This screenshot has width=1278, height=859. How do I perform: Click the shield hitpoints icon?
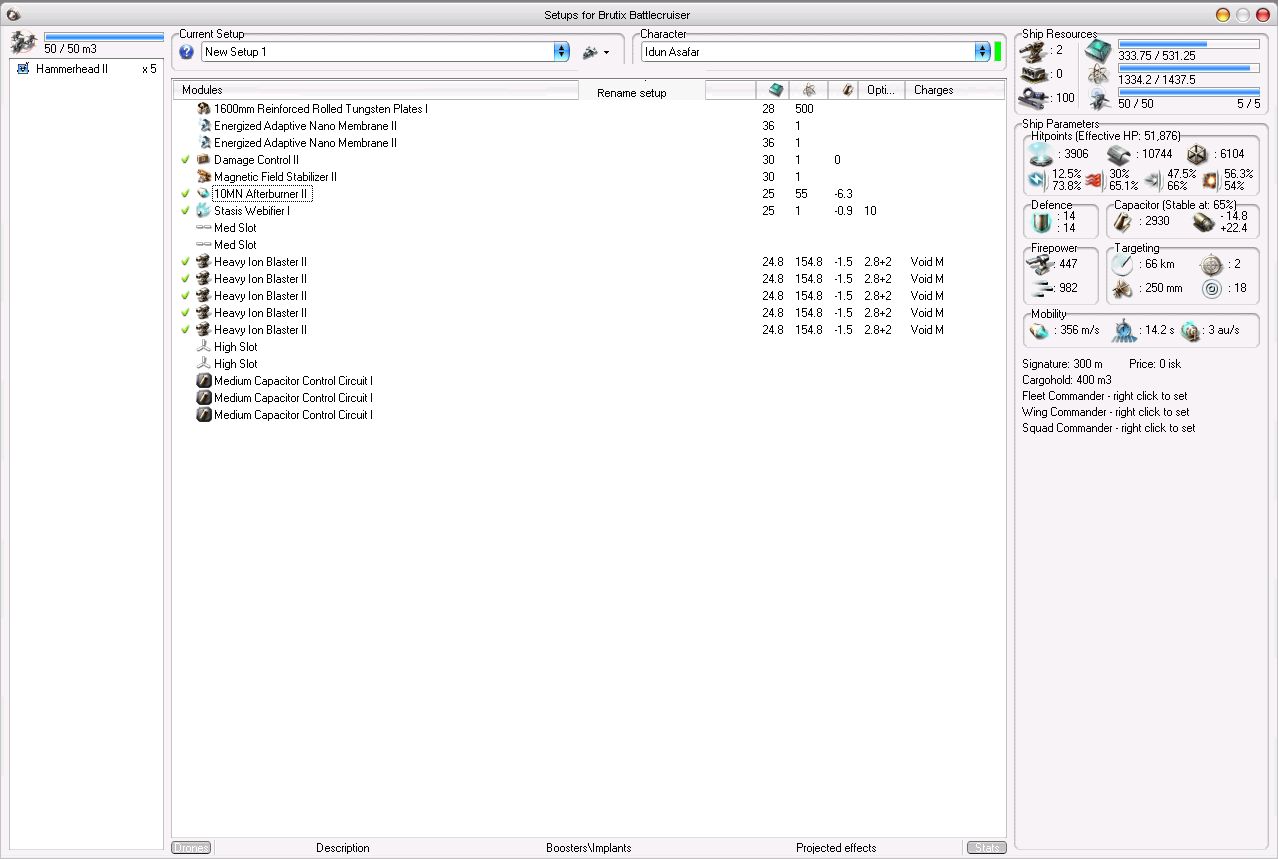pos(1041,153)
